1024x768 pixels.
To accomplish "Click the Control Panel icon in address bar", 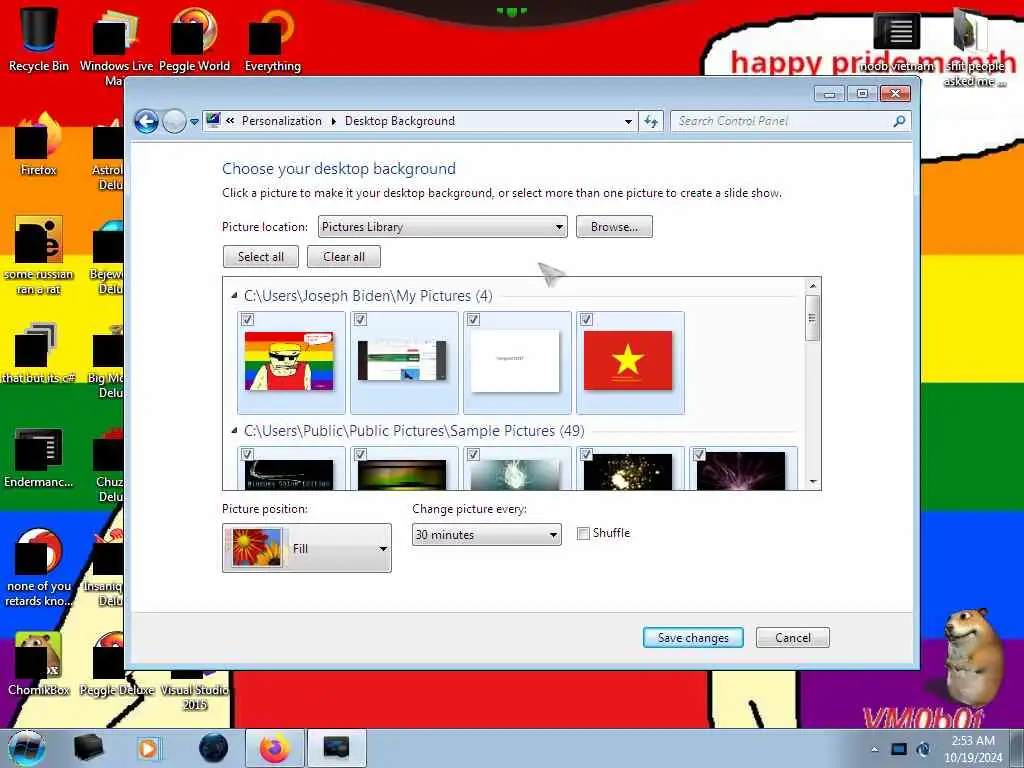I will [213, 120].
